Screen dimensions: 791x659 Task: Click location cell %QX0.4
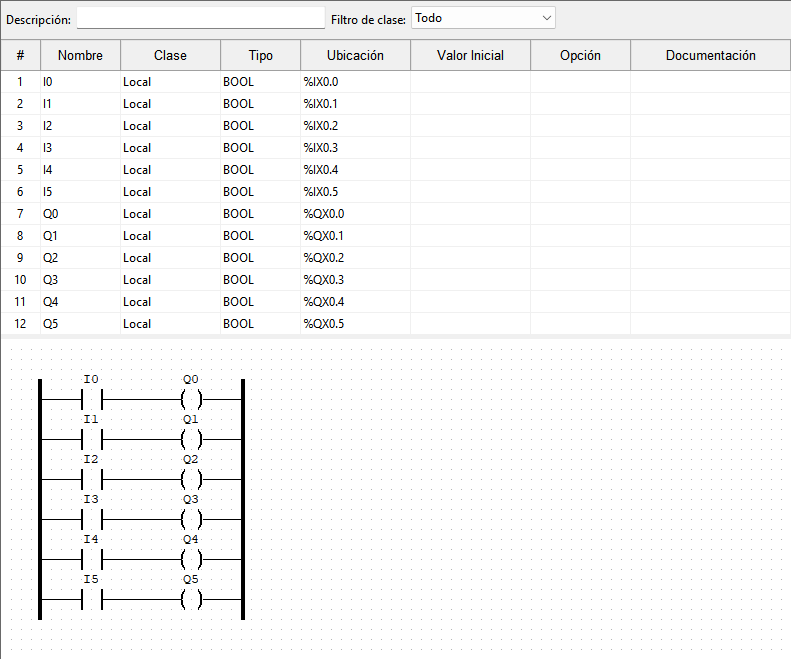coord(355,302)
